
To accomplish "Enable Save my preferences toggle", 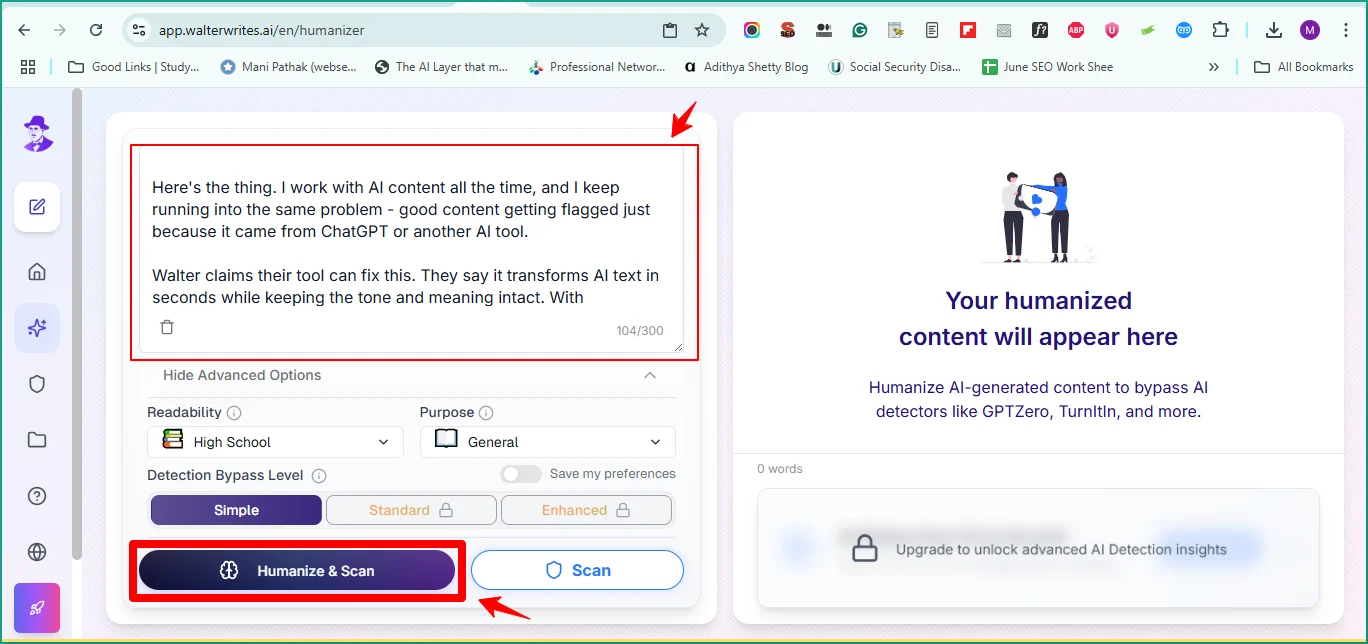I will (520, 474).
